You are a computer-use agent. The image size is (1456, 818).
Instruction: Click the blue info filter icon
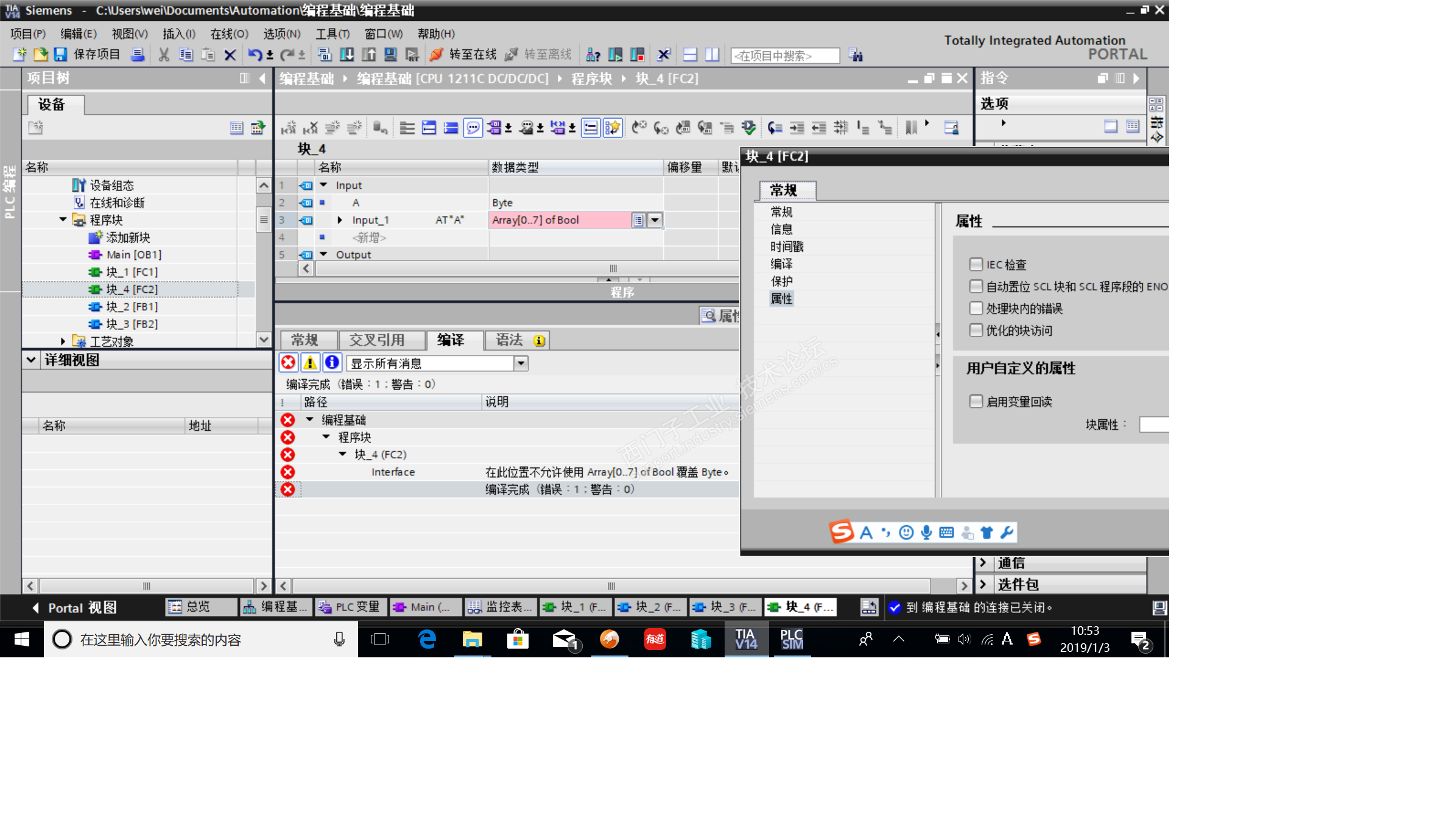[332, 363]
